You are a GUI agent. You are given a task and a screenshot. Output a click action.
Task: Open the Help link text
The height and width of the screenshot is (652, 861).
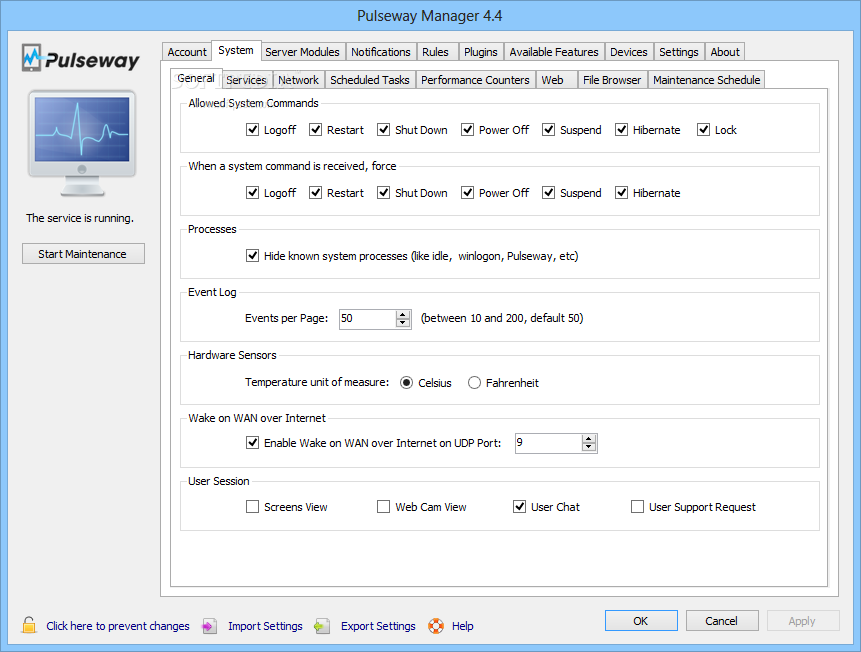point(462,626)
